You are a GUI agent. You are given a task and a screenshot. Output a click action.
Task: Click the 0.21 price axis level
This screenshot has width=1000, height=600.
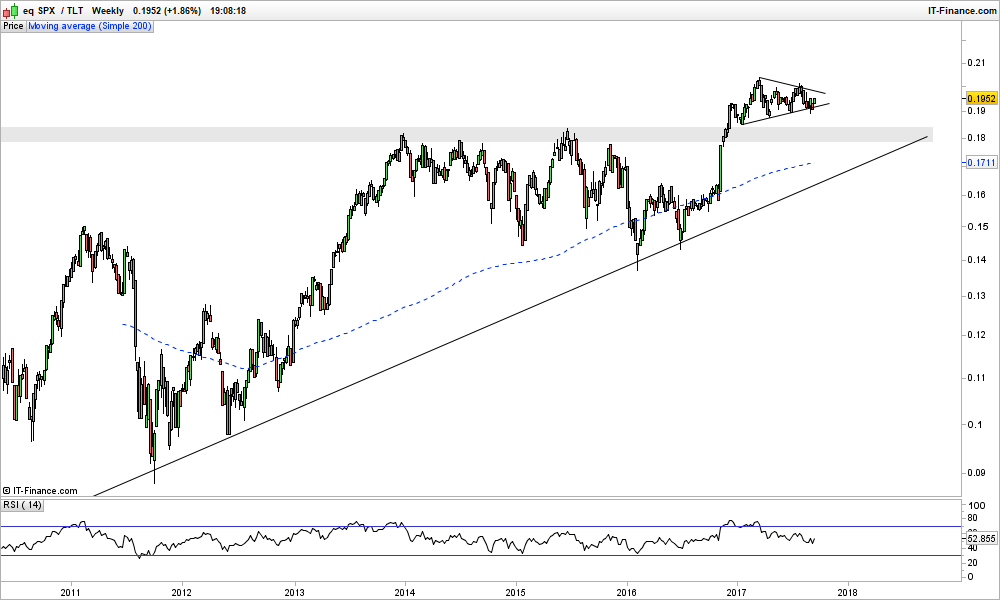coord(975,63)
